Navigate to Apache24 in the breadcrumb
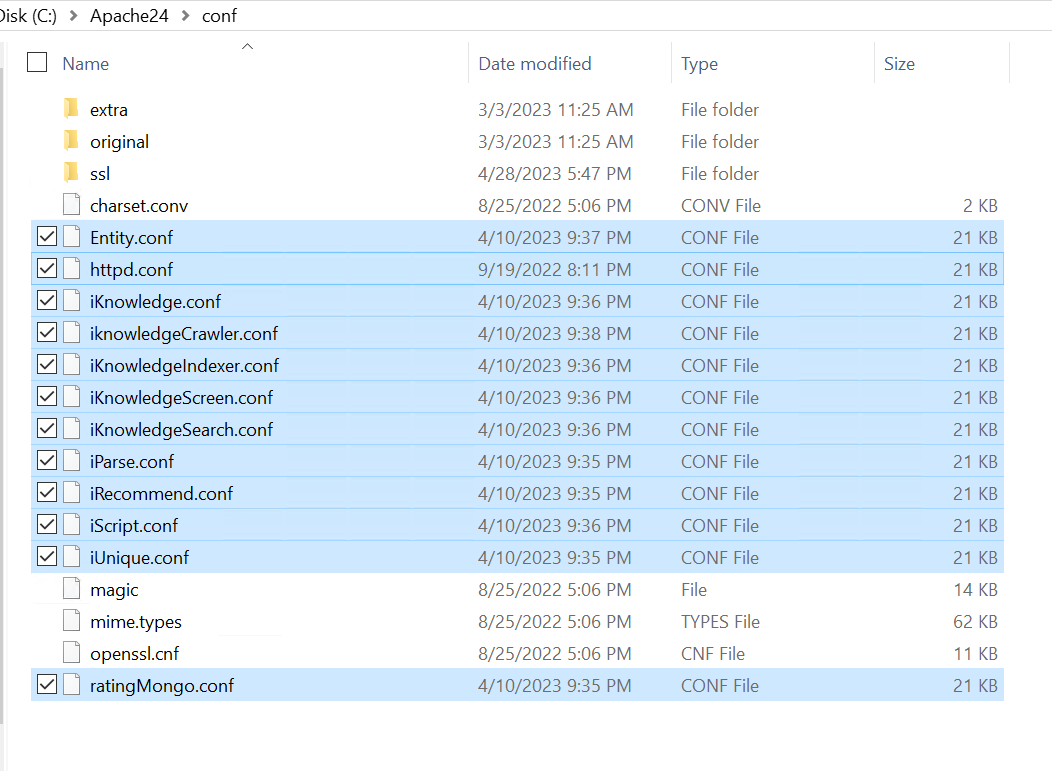This screenshot has width=1052, height=771. tap(129, 16)
